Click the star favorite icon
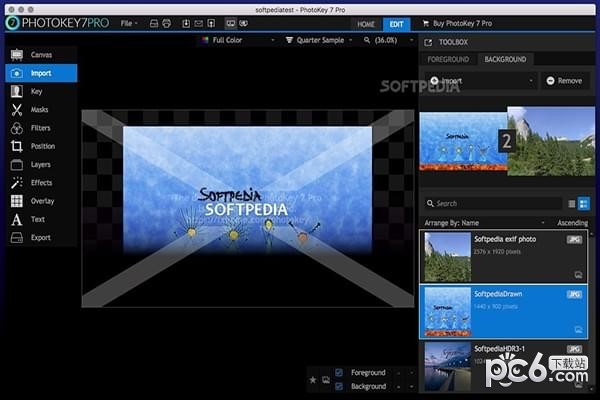 (x=313, y=380)
